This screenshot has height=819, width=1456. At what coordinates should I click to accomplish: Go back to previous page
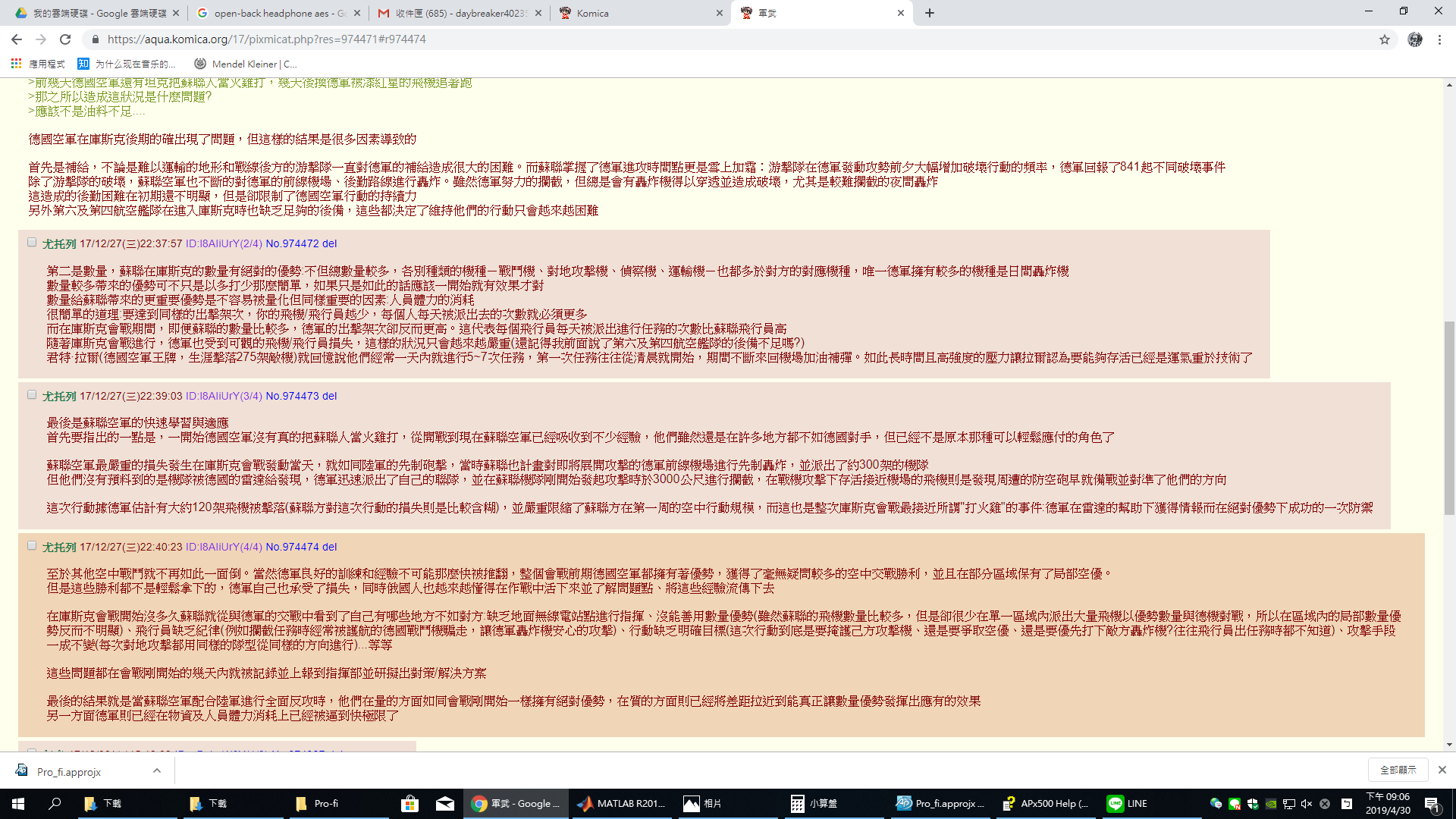(x=17, y=39)
